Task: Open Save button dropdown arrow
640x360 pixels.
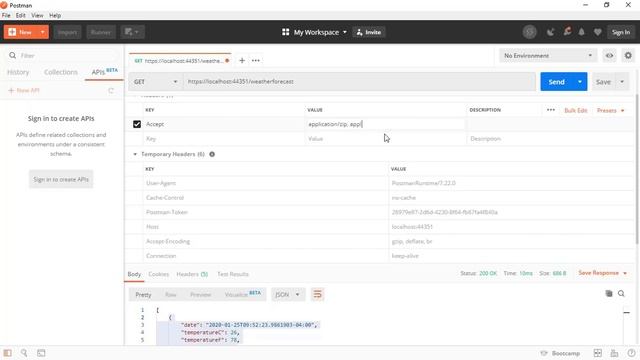Action: (622, 82)
